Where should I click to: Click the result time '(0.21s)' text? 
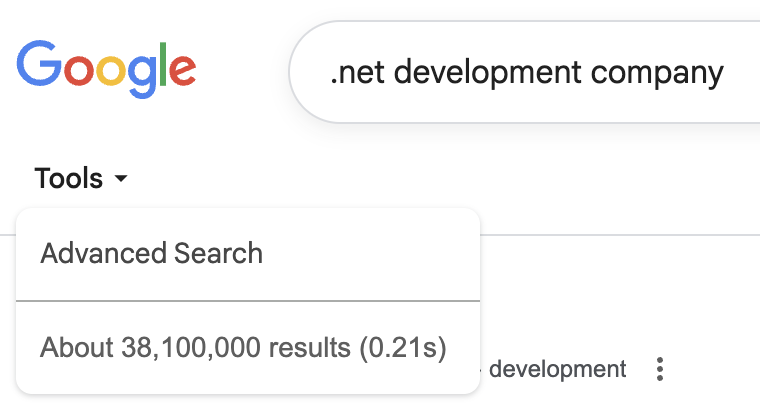(x=403, y=347)
